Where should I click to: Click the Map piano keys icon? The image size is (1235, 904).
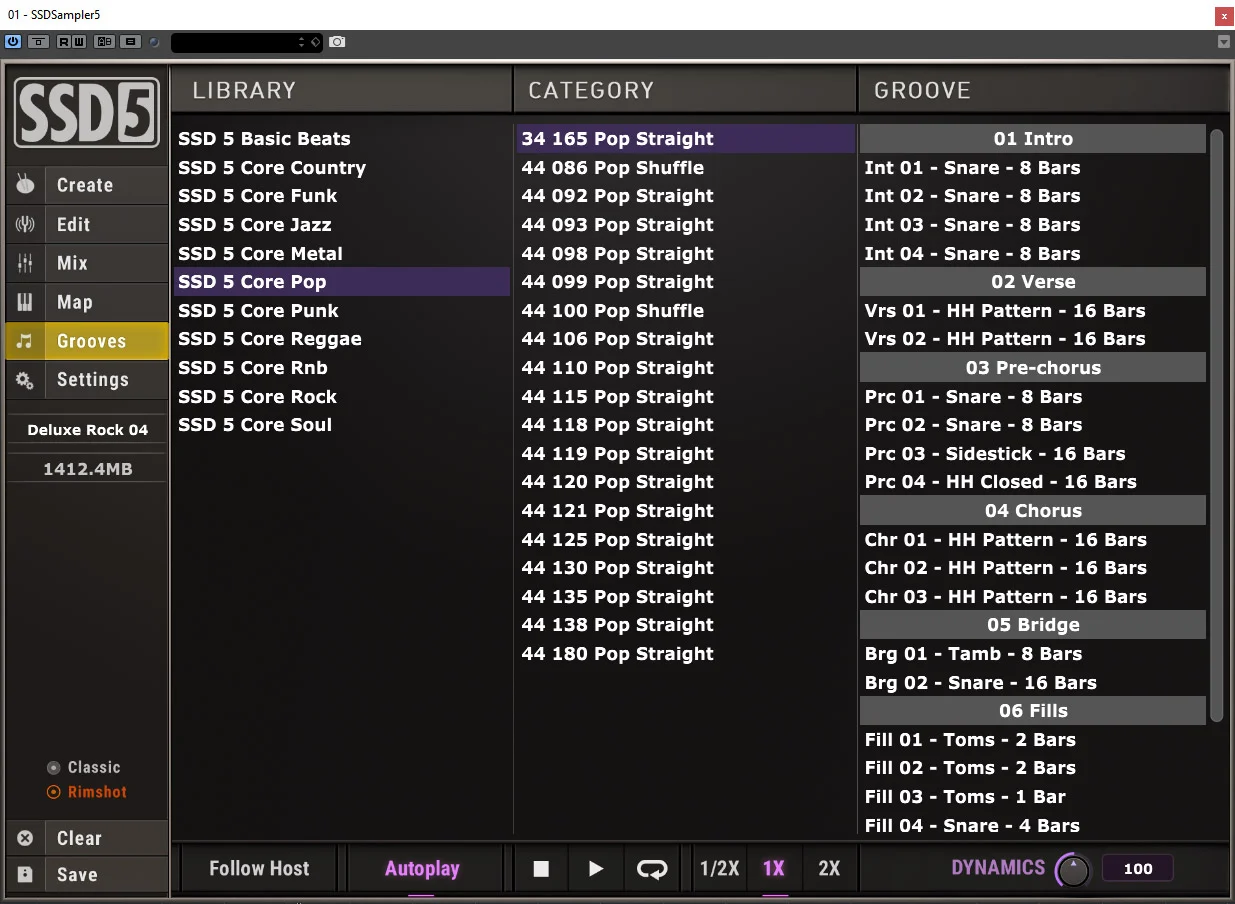point(25,302)
